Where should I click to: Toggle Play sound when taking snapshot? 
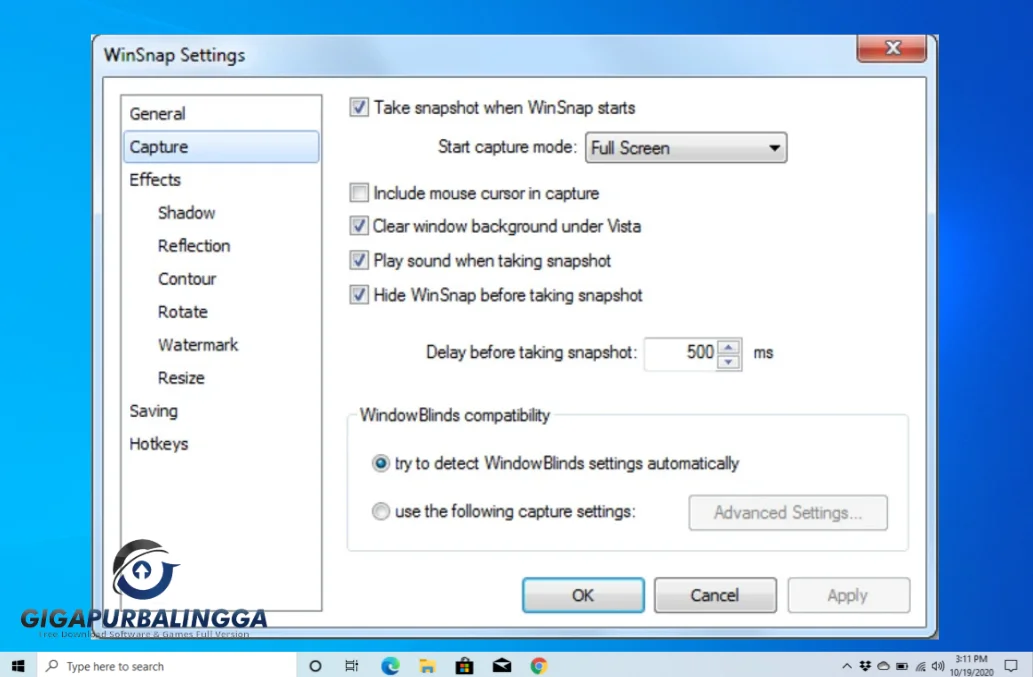click(x=359, y=260)
